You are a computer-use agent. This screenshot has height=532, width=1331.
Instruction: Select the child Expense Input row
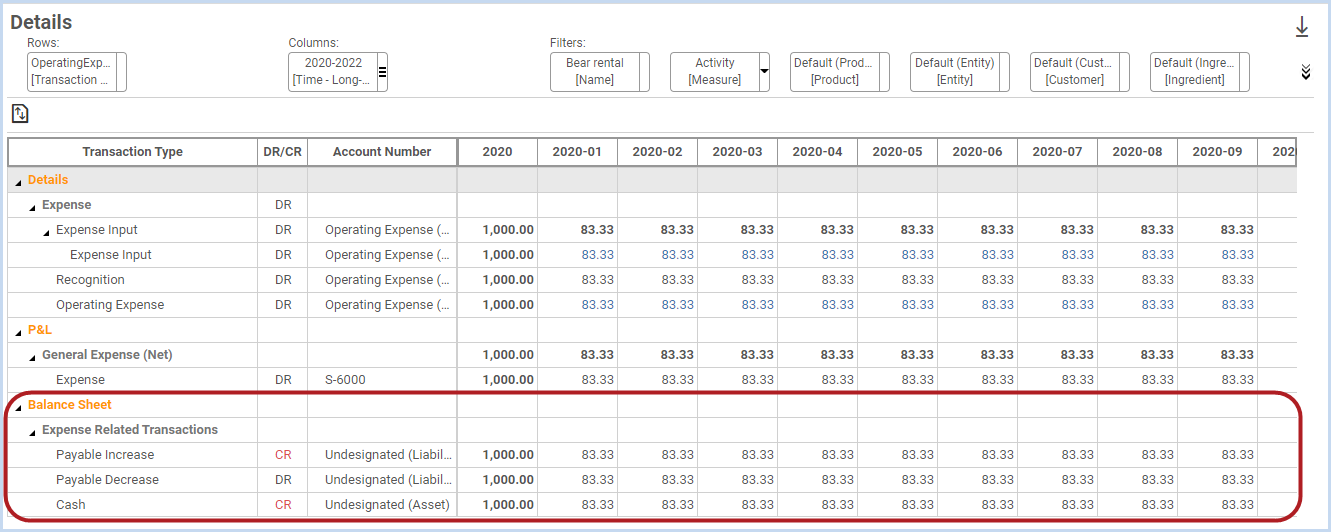point(111,255)
